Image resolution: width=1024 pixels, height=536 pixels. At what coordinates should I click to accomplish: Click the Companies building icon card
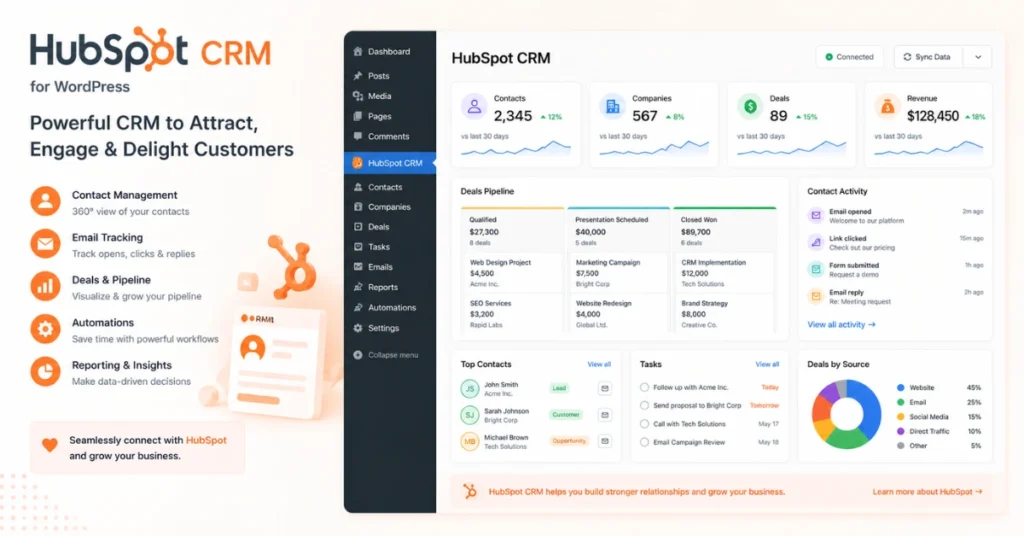612,106
